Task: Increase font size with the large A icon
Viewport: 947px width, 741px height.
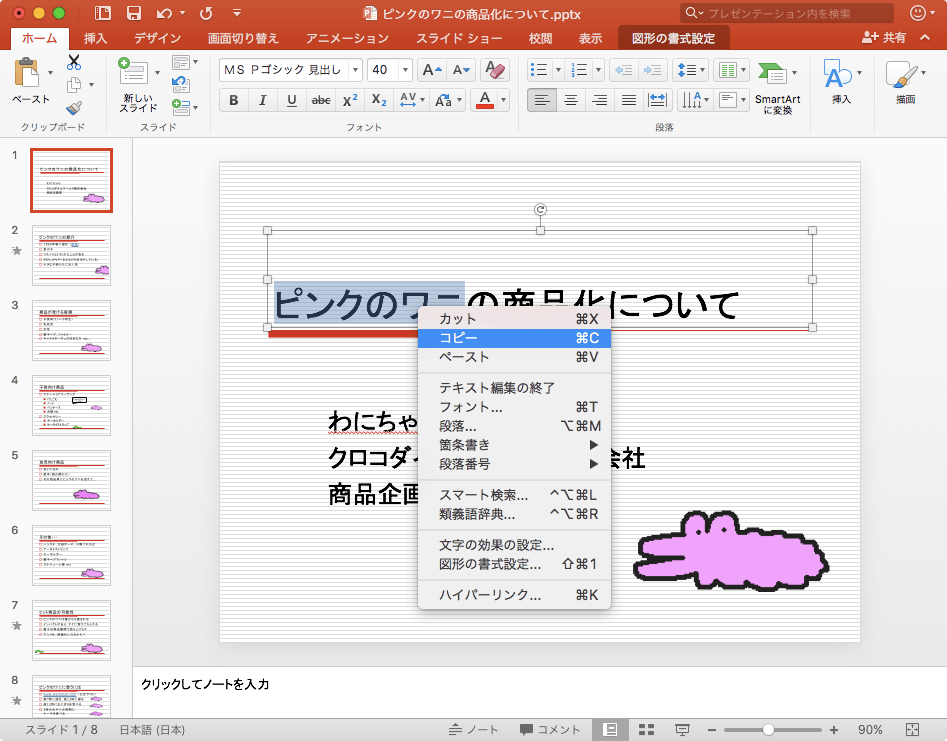Action: click(x=432, y=70)
